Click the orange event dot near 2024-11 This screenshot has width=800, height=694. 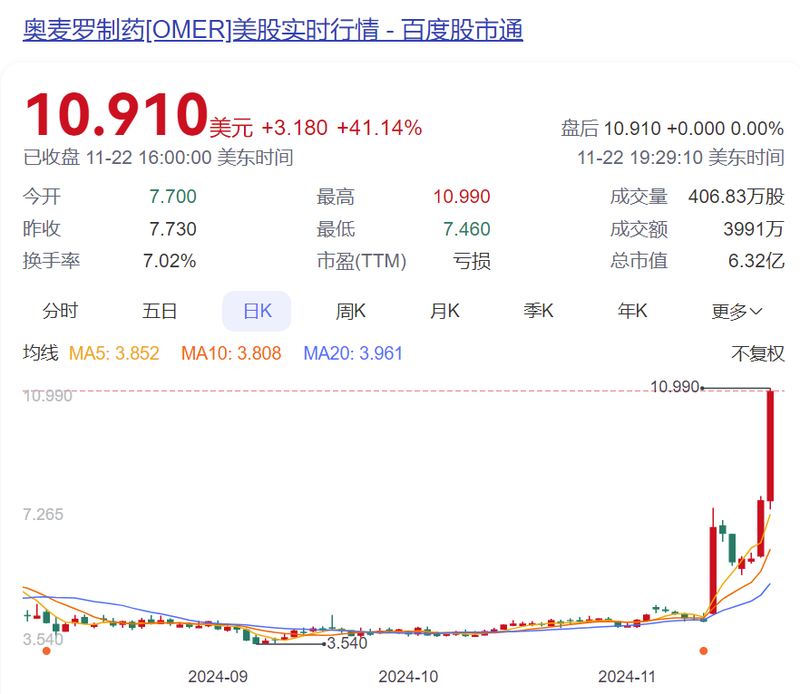[x=704, y=651]
